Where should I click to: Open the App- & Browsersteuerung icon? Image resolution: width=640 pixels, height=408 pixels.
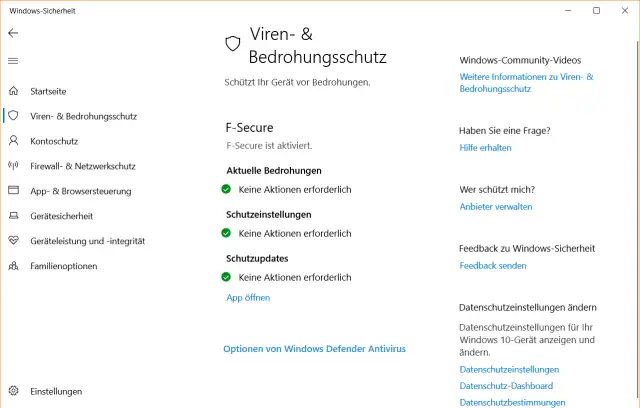13,191
